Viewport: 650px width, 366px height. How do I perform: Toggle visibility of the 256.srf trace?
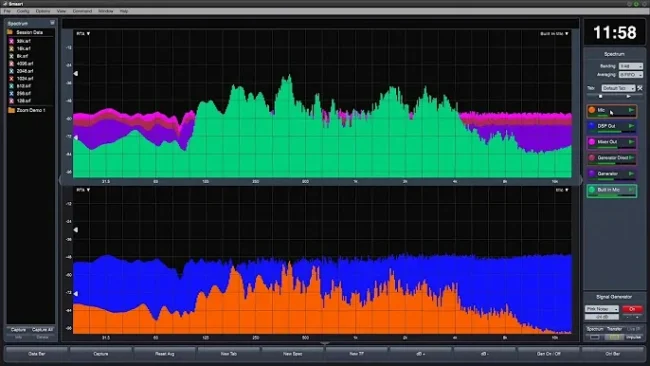[11, 93]
